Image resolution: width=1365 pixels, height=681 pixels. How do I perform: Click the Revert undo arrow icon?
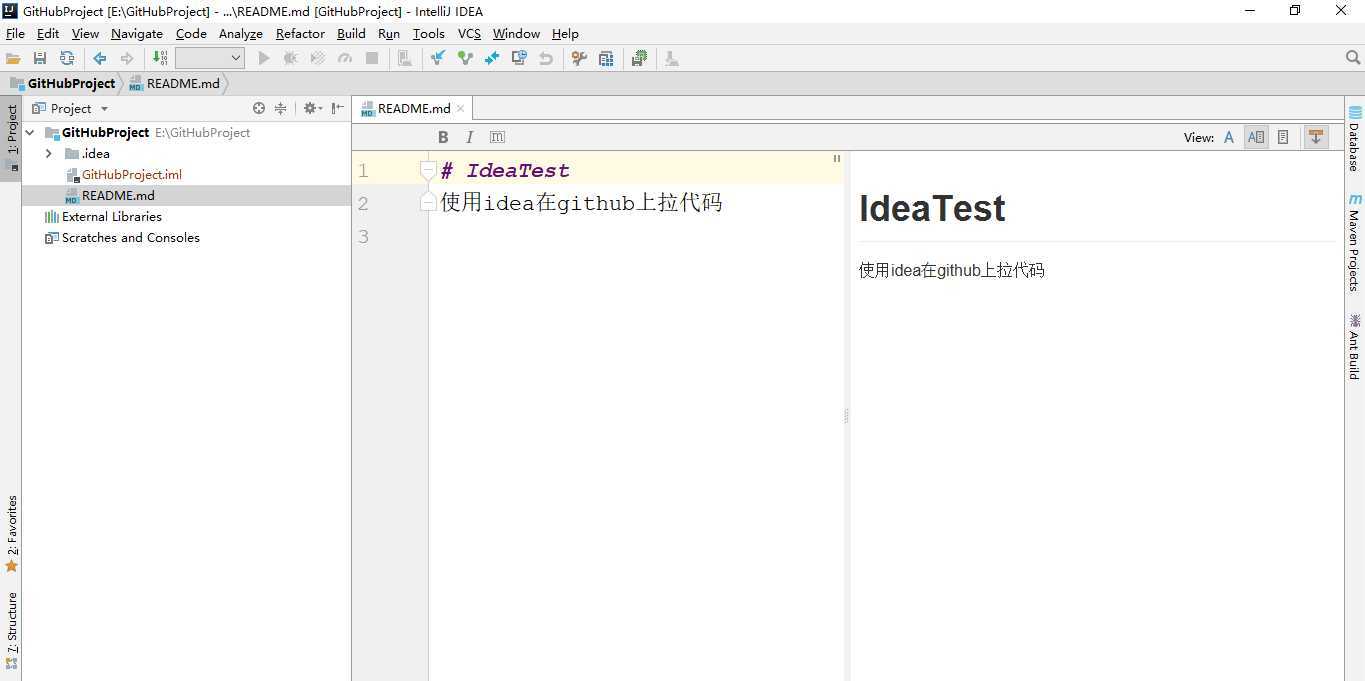point(546,59)
